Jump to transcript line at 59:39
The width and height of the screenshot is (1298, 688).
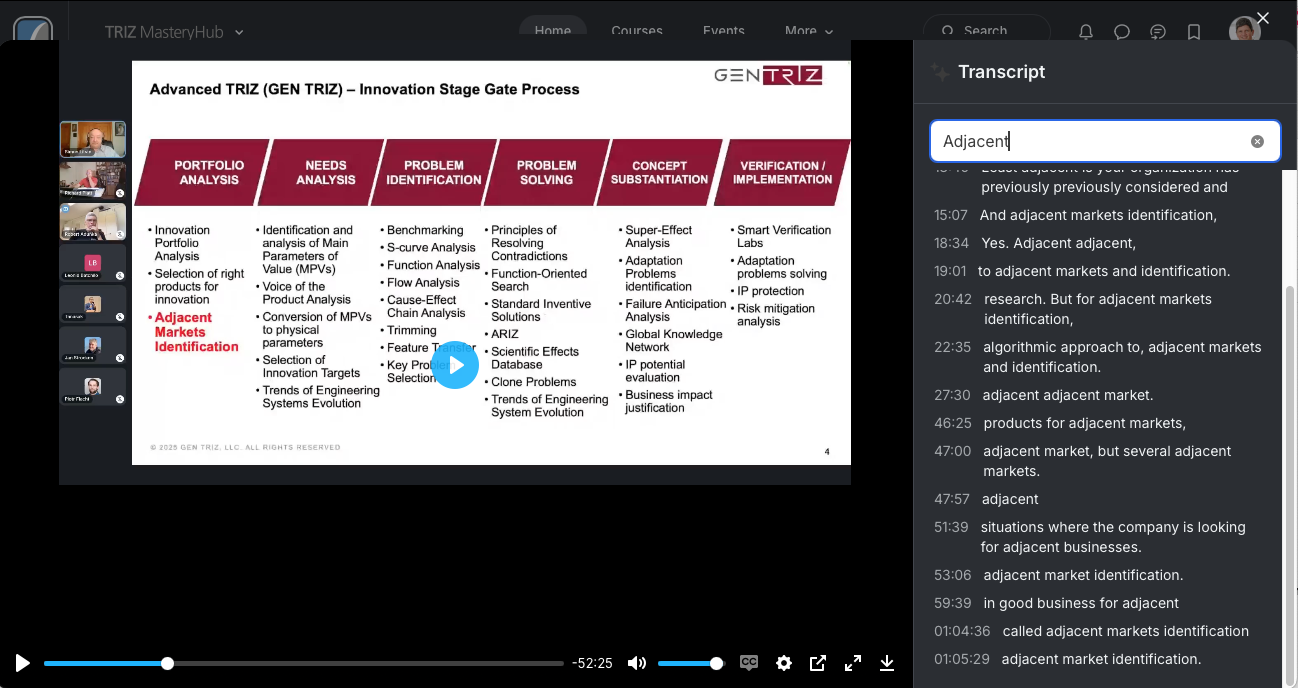(x=1098, y=603)
